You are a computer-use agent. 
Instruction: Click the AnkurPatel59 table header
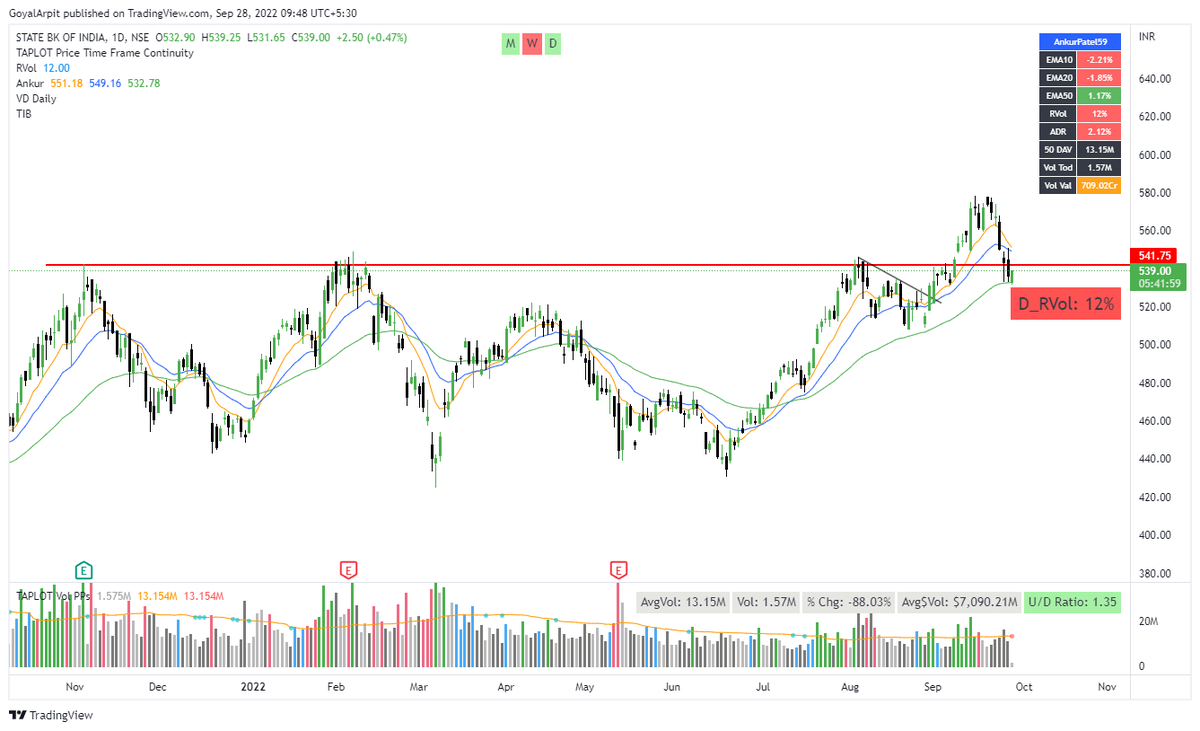pos(1080,42)
